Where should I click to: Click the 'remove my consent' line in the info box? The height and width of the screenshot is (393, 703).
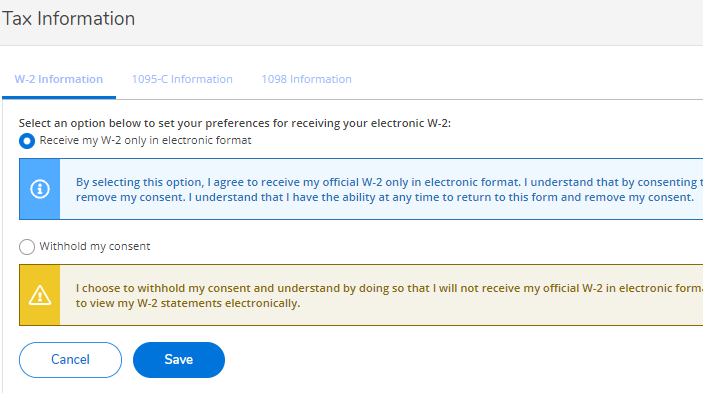coord(385,197)
